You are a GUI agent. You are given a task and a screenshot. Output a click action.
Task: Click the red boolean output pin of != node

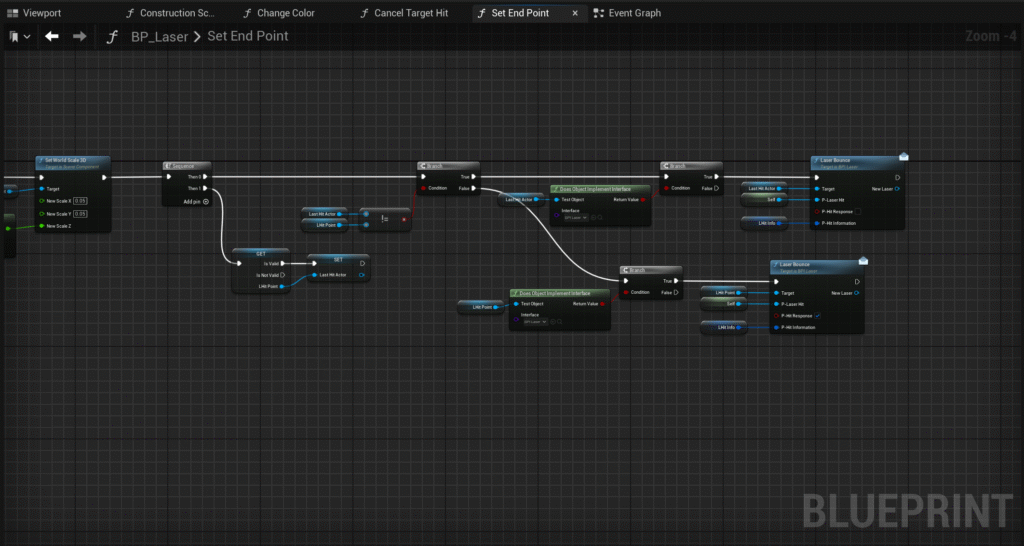(x=404, y=219)
